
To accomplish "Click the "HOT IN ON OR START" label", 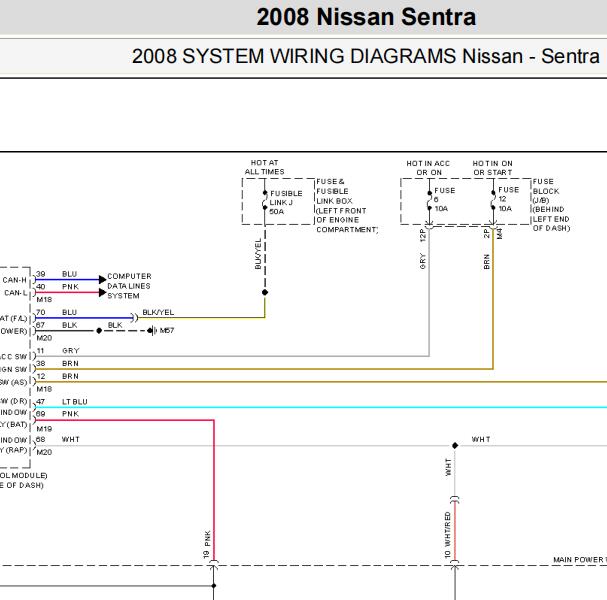I will coord(492,168).
